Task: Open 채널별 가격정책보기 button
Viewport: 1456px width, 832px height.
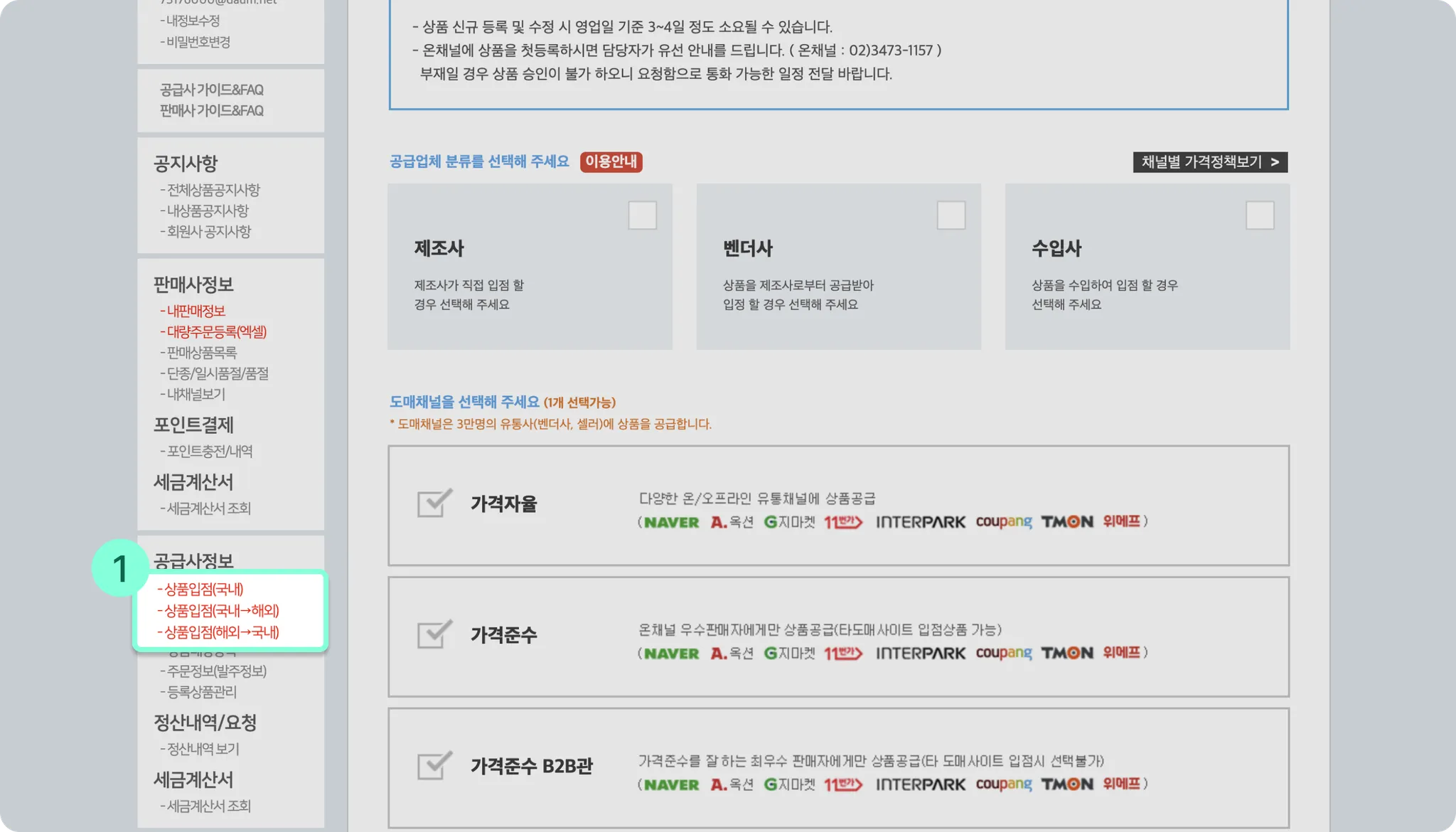Action: coord(1210,162)
